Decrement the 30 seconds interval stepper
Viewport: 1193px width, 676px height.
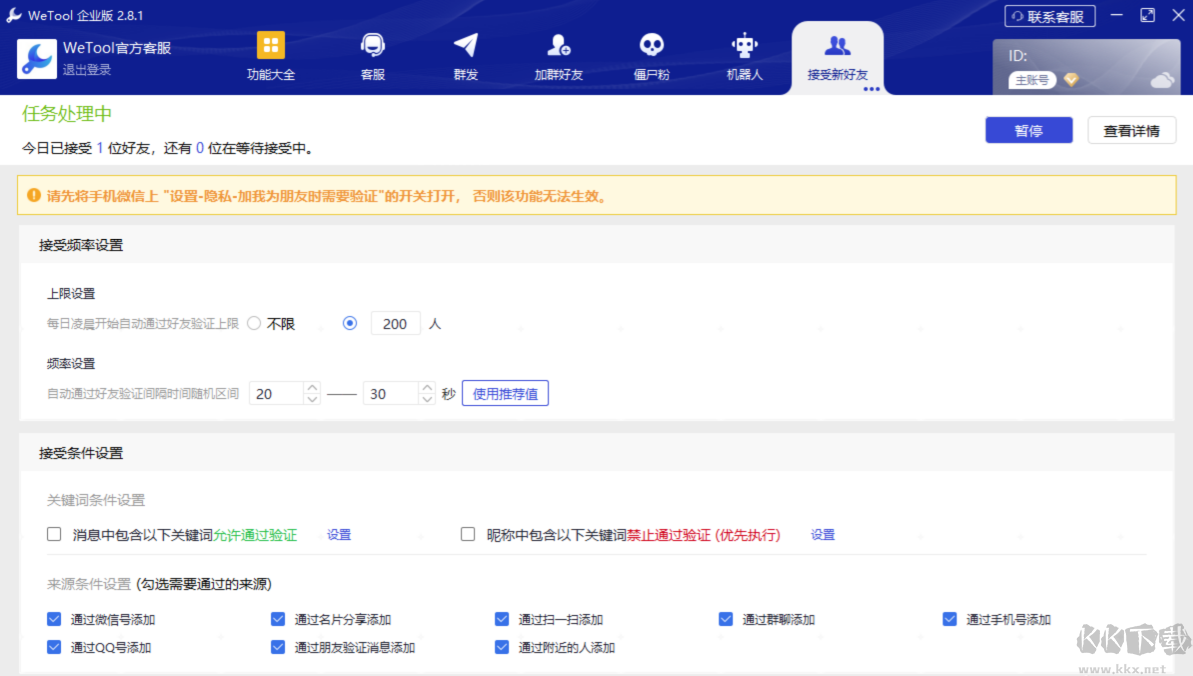[x=426, y=398]
